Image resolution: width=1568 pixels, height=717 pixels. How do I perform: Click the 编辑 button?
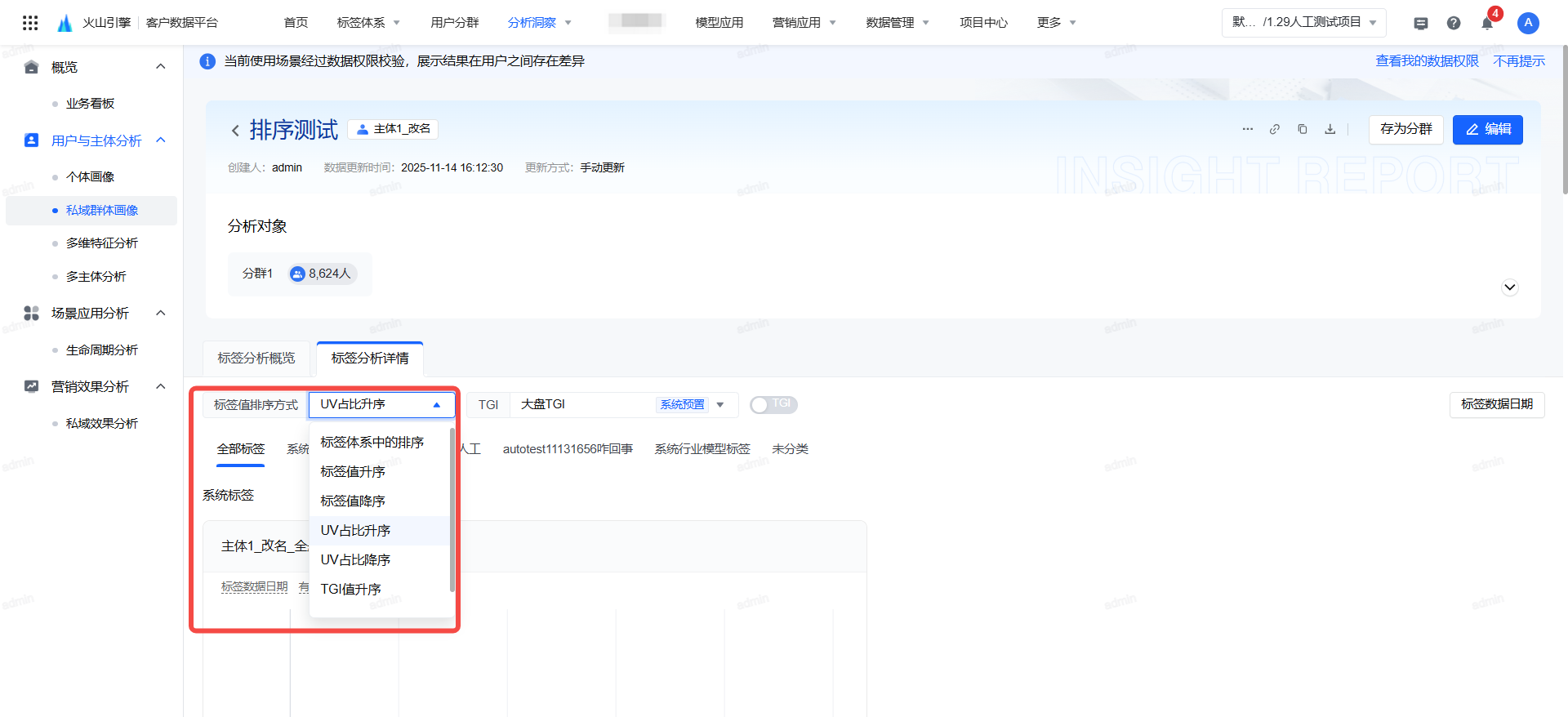1488,130
